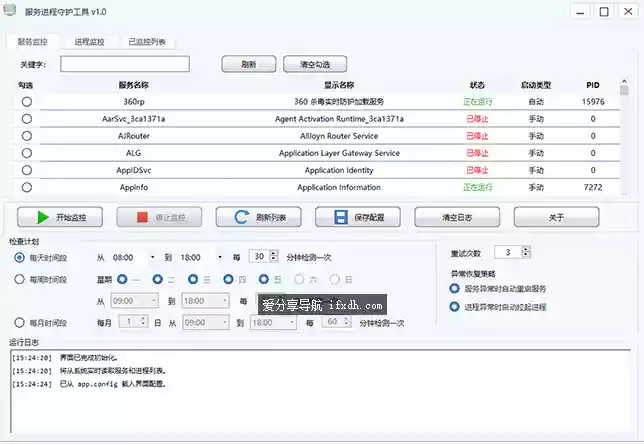Click the 已停止 status of AJRouter
This screenshot has width=644, height=444.
[x=477, y=136]
